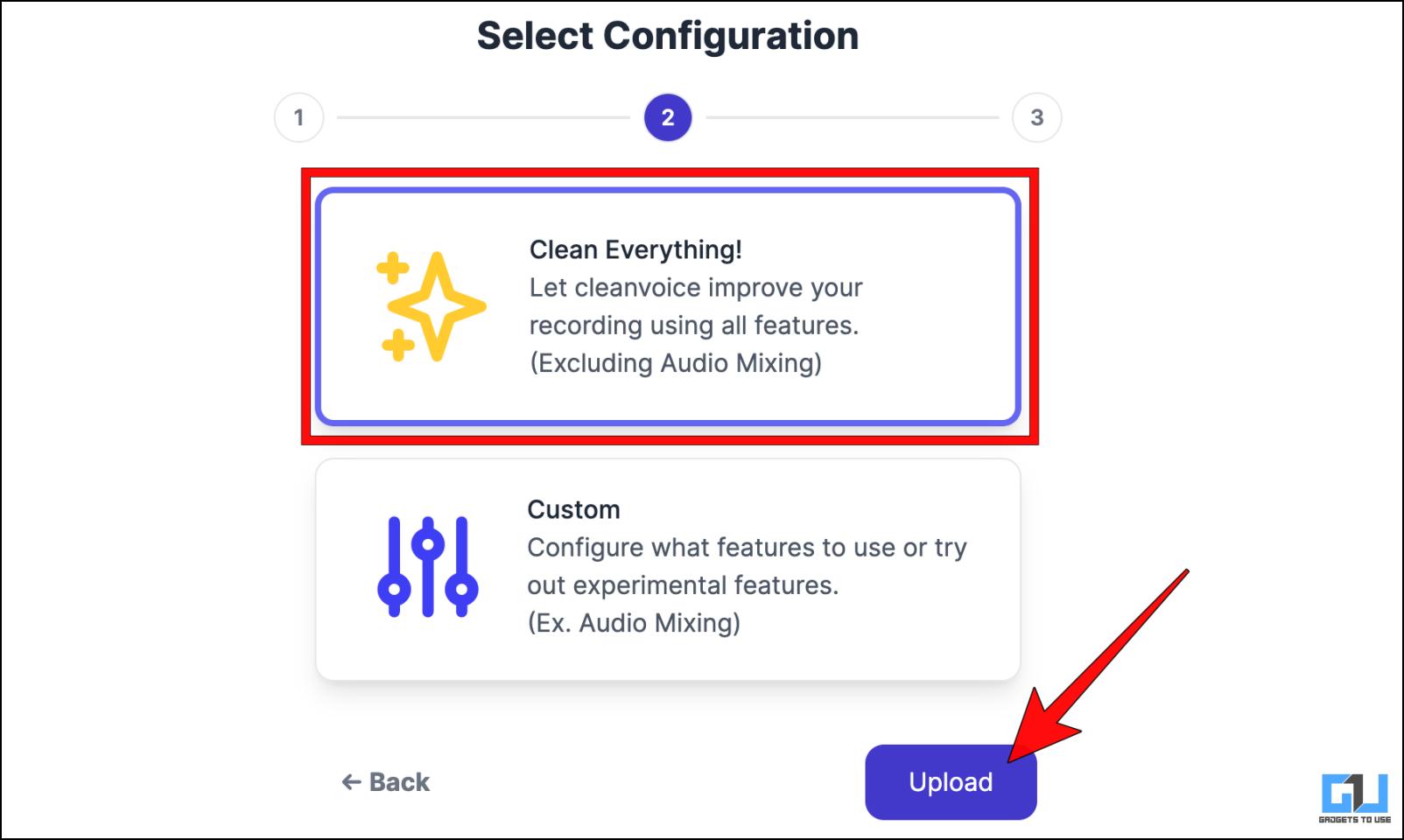Click the Upload button
1404x840 pixels.
(951, 782)
